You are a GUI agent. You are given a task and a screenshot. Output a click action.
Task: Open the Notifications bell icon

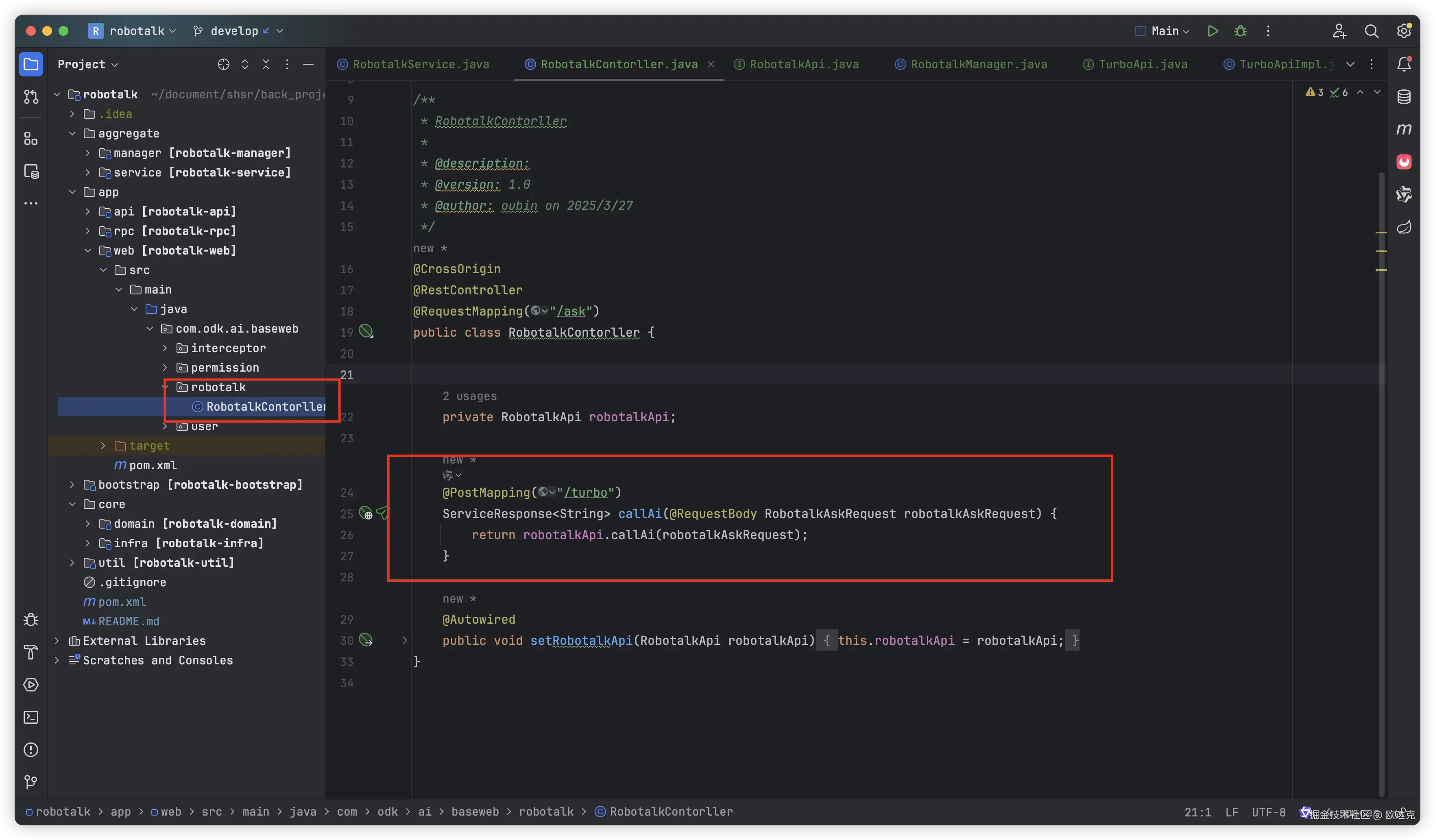coord(1404,64)
